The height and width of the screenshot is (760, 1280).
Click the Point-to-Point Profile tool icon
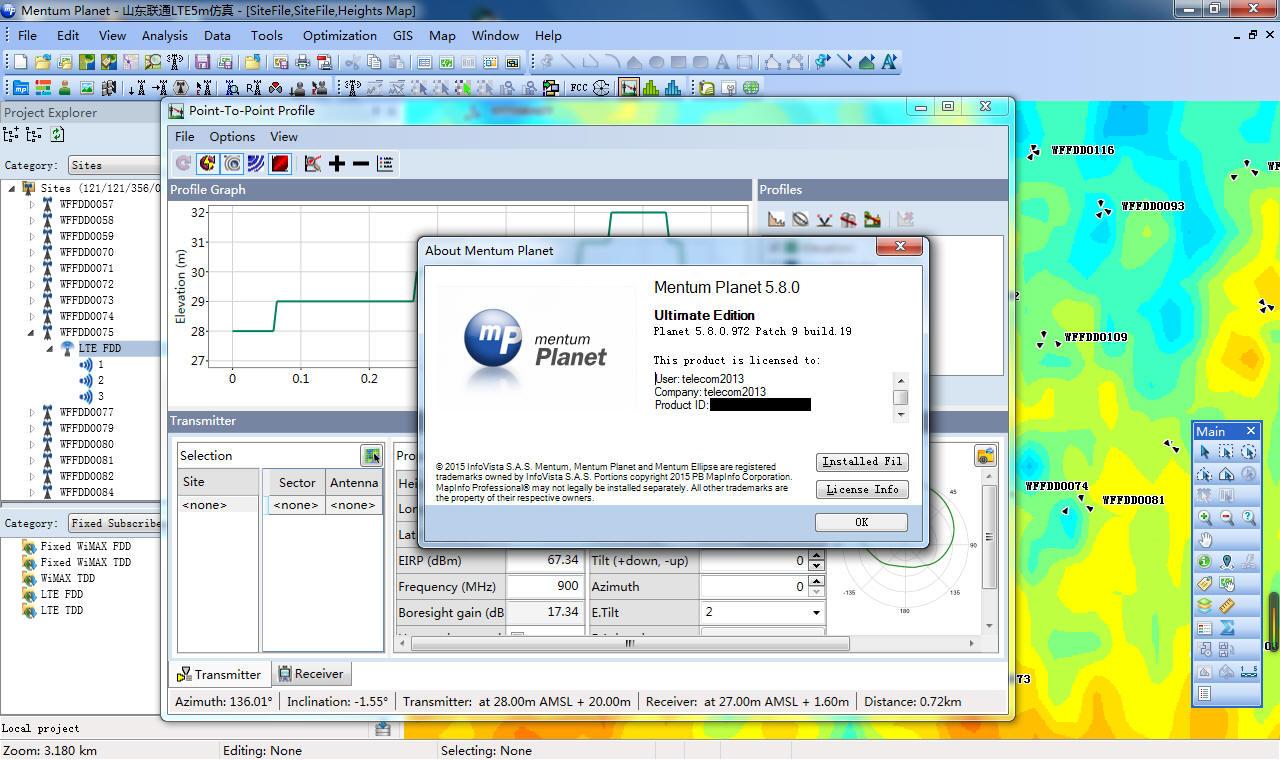[628, 88]
